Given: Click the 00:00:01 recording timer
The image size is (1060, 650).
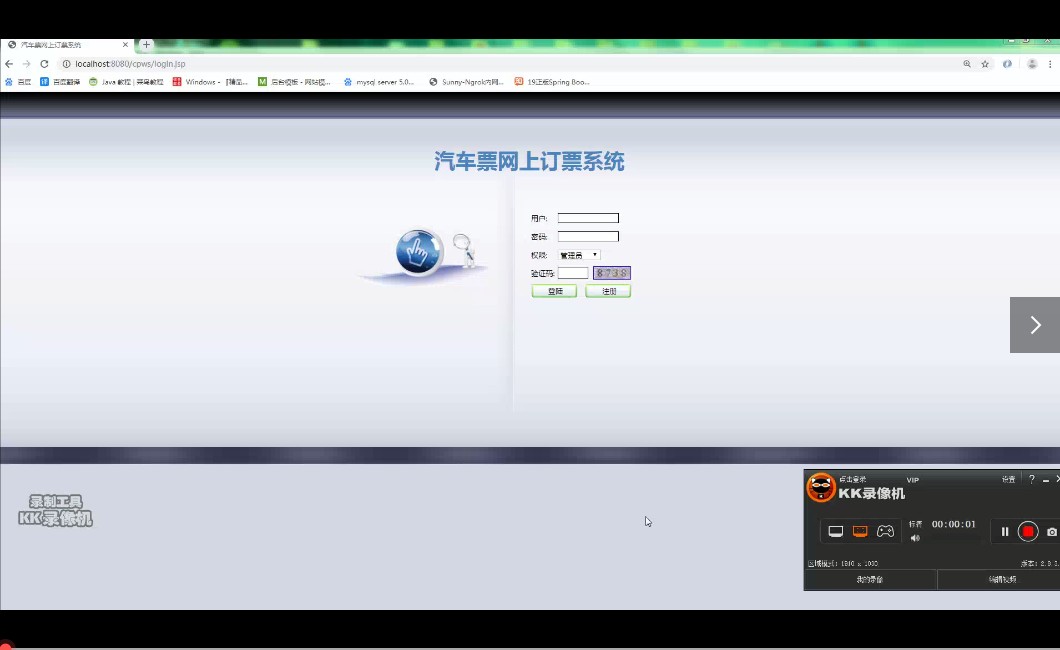Looking at the screenshot, I should pyautogui.click(x=953, y=524).
